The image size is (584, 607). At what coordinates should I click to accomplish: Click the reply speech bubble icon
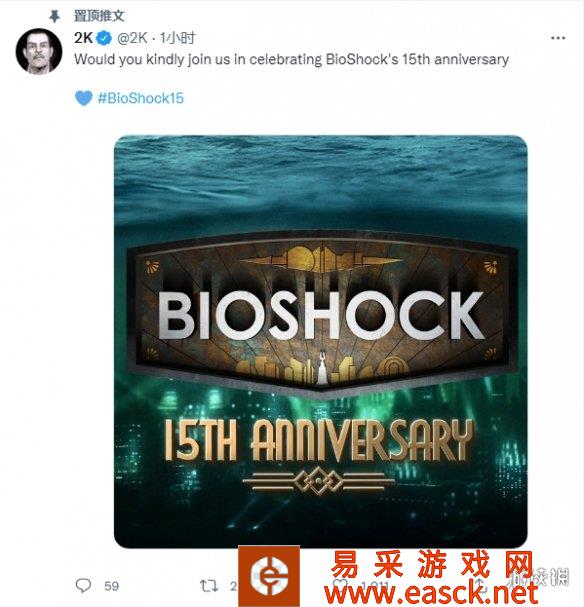(x=83, y=586)
